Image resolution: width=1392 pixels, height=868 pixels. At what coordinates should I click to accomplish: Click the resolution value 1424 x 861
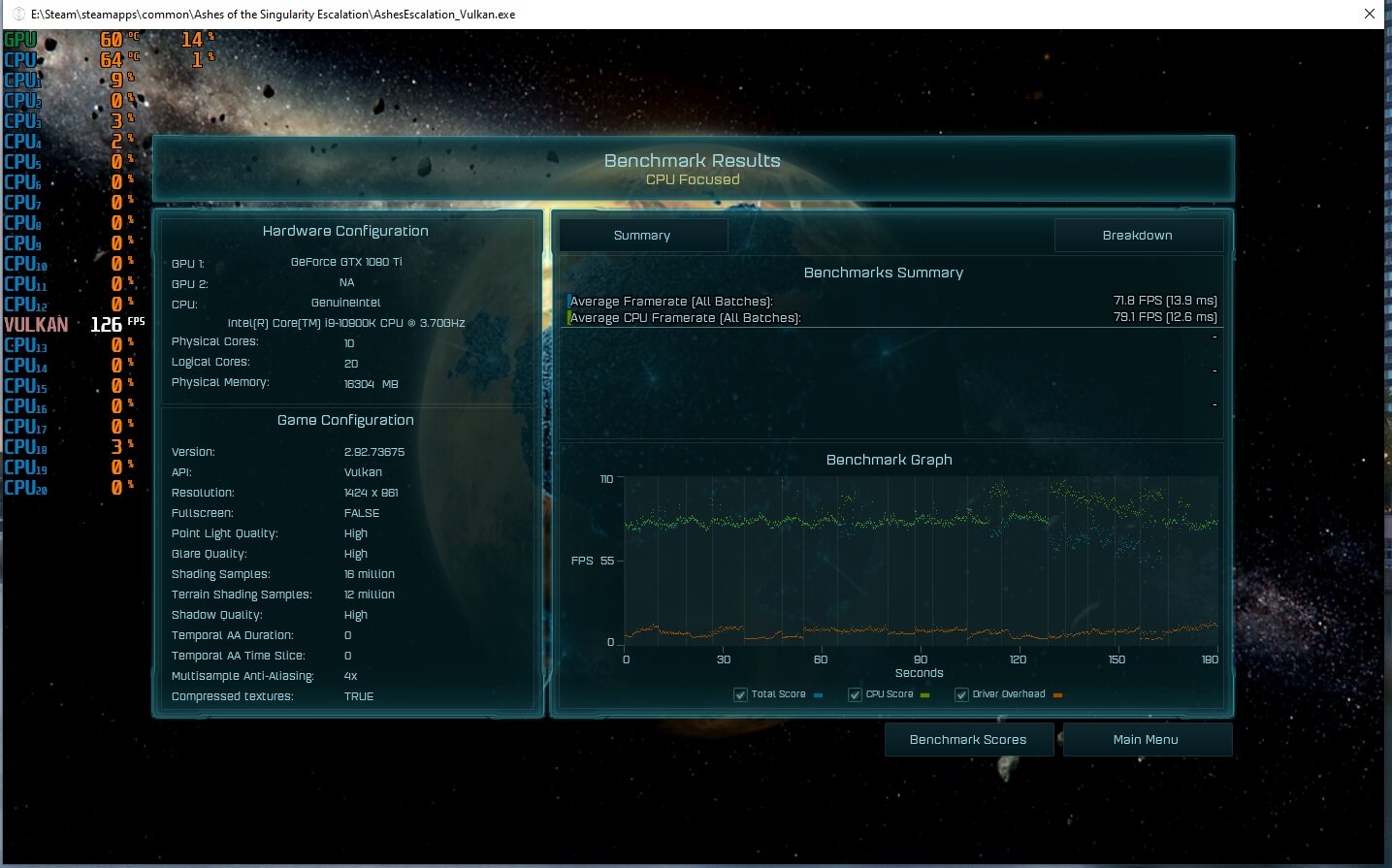coord(371,493)
